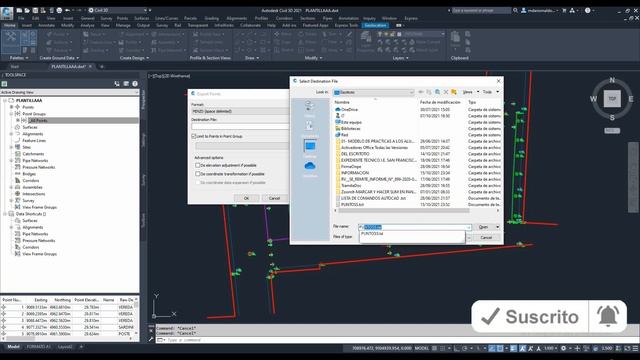This screenshot has height=360, width=640.
Task: Open 'Look in' folder dropdown
Action: click(x=373, y=92)
